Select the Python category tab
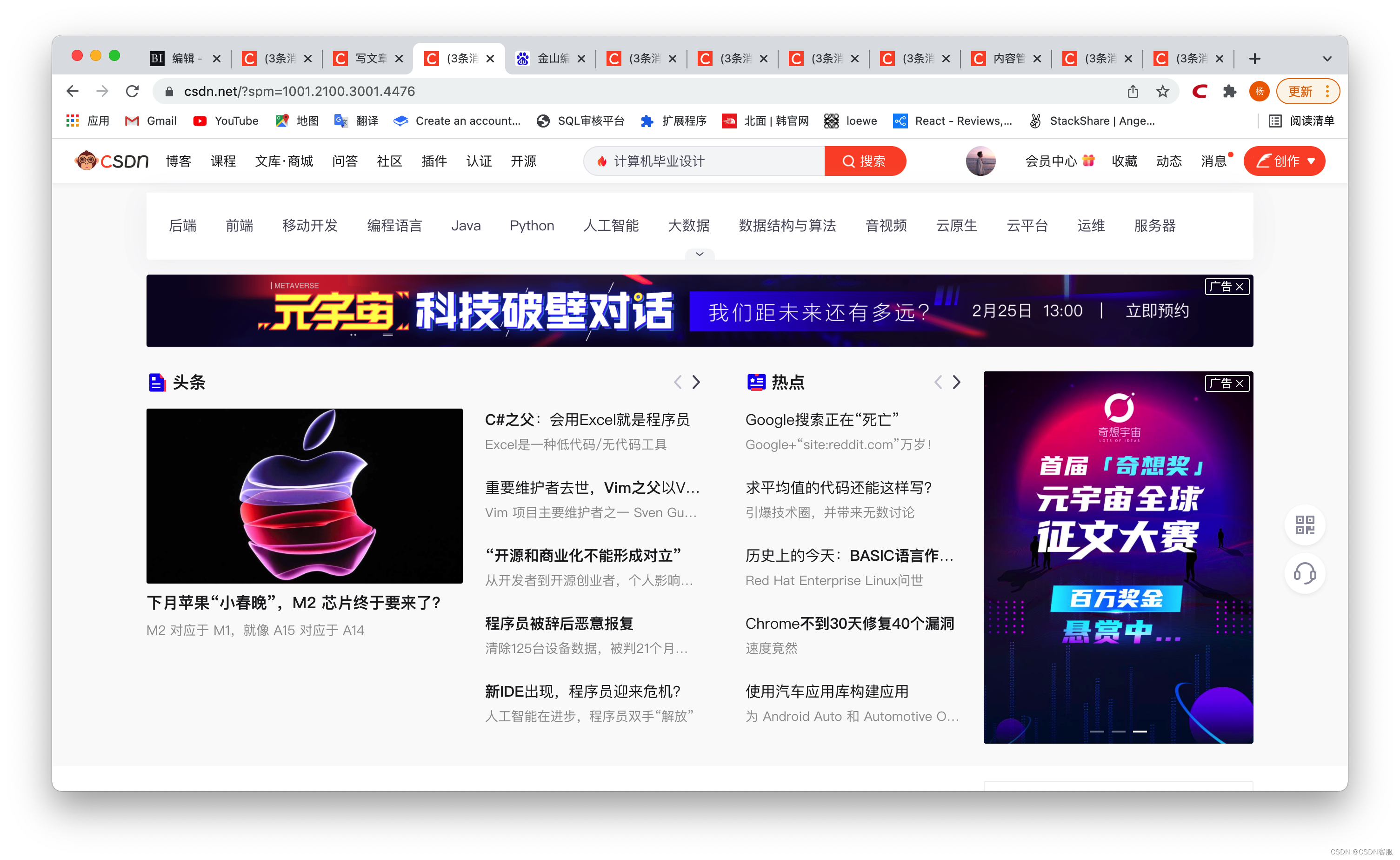 (532, 226)
